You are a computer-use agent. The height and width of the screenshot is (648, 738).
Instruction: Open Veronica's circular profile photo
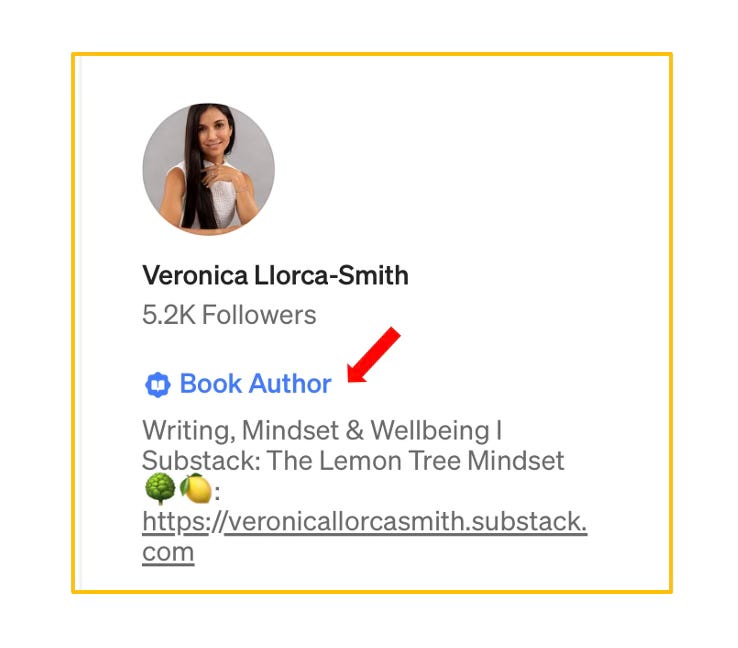click(x=209, y=169)
